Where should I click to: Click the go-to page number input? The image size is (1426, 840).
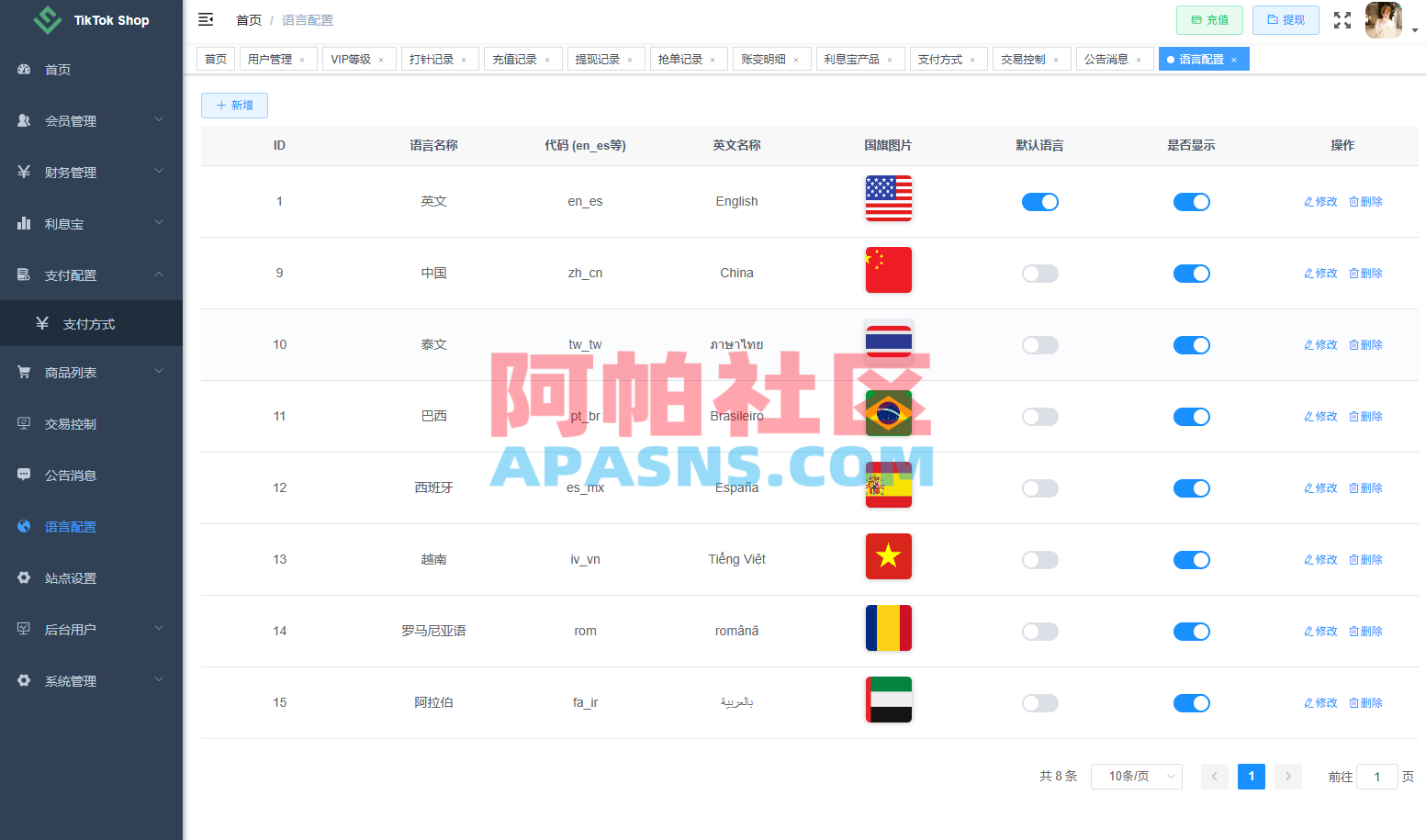pyautogui.click(x=1377, y=777)
